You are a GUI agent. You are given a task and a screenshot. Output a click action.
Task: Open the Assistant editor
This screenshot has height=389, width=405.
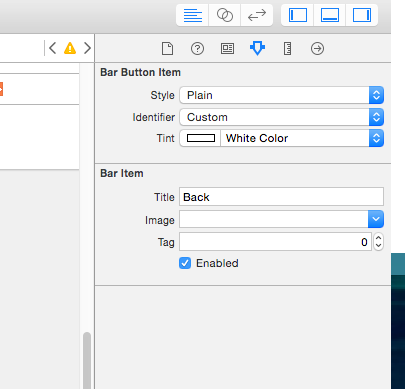point(225,15)
